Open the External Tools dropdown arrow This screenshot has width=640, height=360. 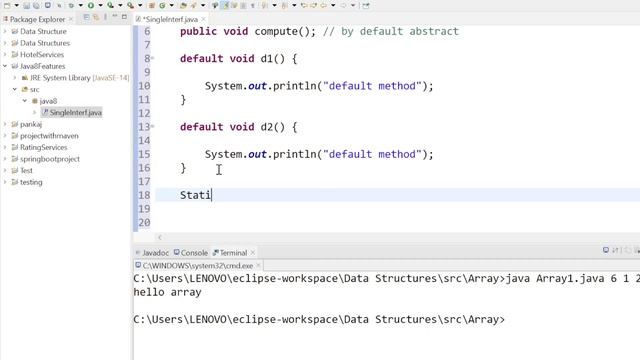[140, 5]
